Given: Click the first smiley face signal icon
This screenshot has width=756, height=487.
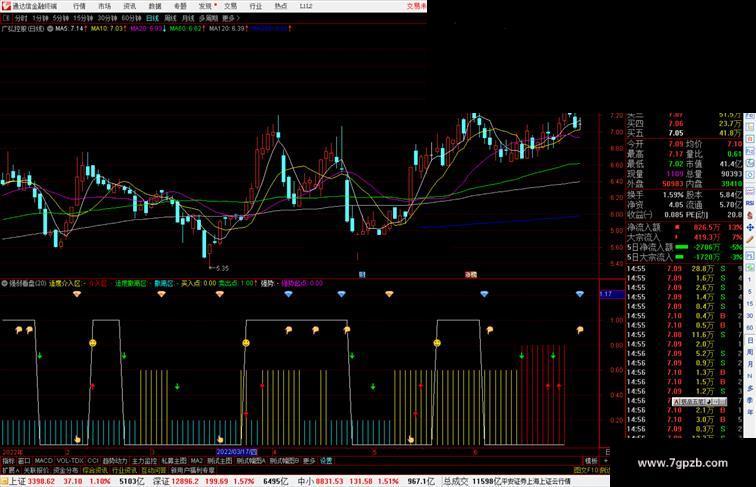Looking at the screenshot, I should (93, 343).
